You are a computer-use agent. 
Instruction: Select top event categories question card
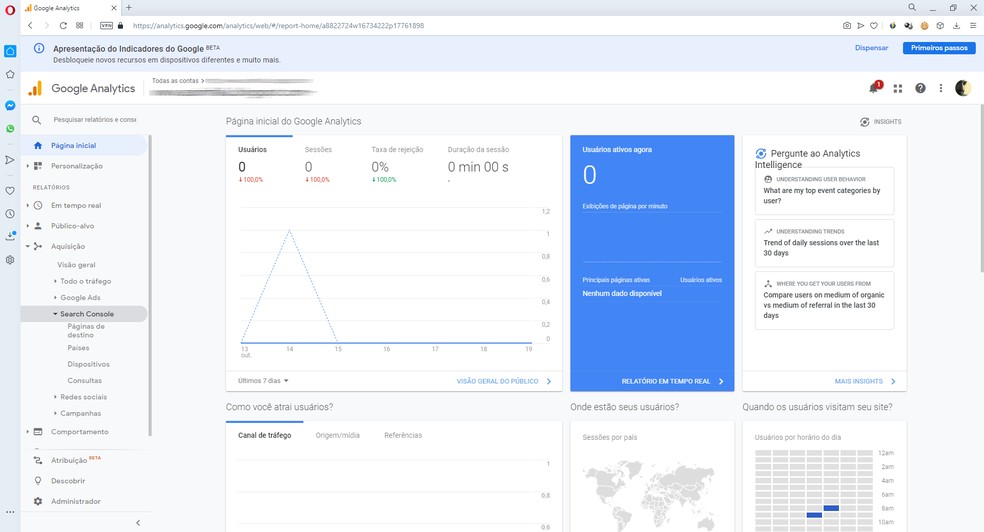click(824, 191)
